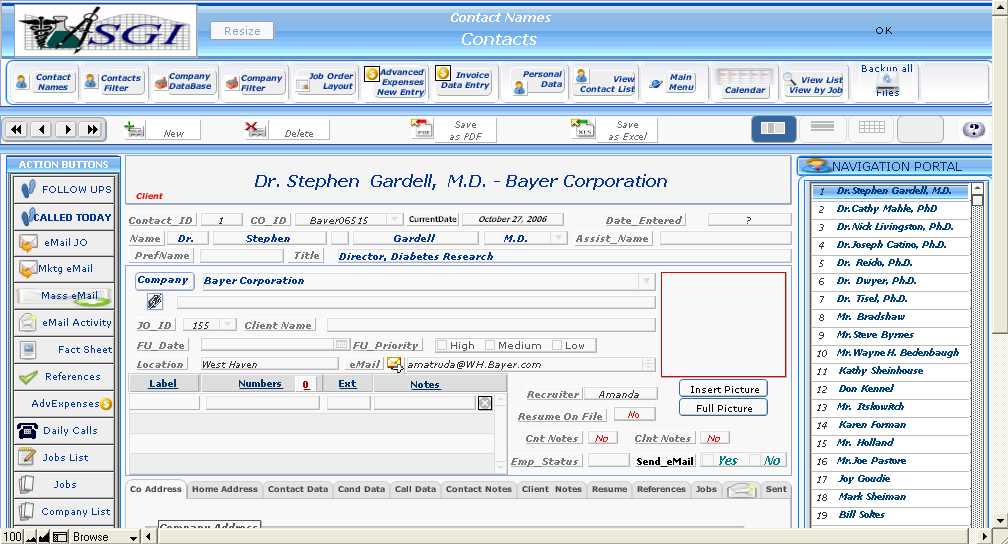
Task: Toggle Resume On File No value
Action: [x=634, y=415]
